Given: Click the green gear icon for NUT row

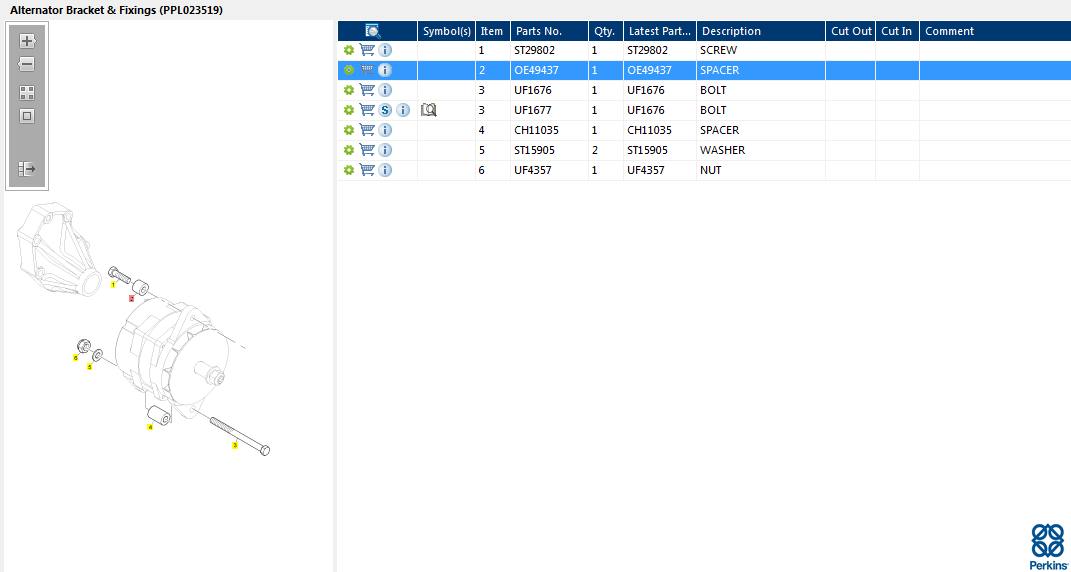Looking at the screenshot, I should click(x=348, y=169).
